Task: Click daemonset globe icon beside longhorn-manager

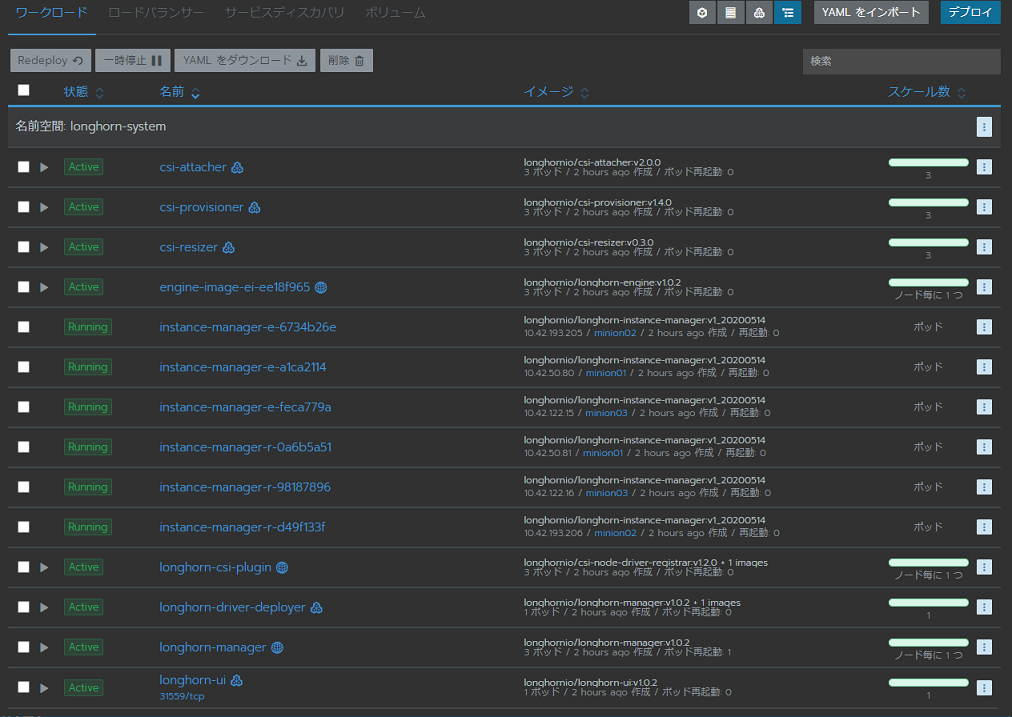Action: point(277,648)
